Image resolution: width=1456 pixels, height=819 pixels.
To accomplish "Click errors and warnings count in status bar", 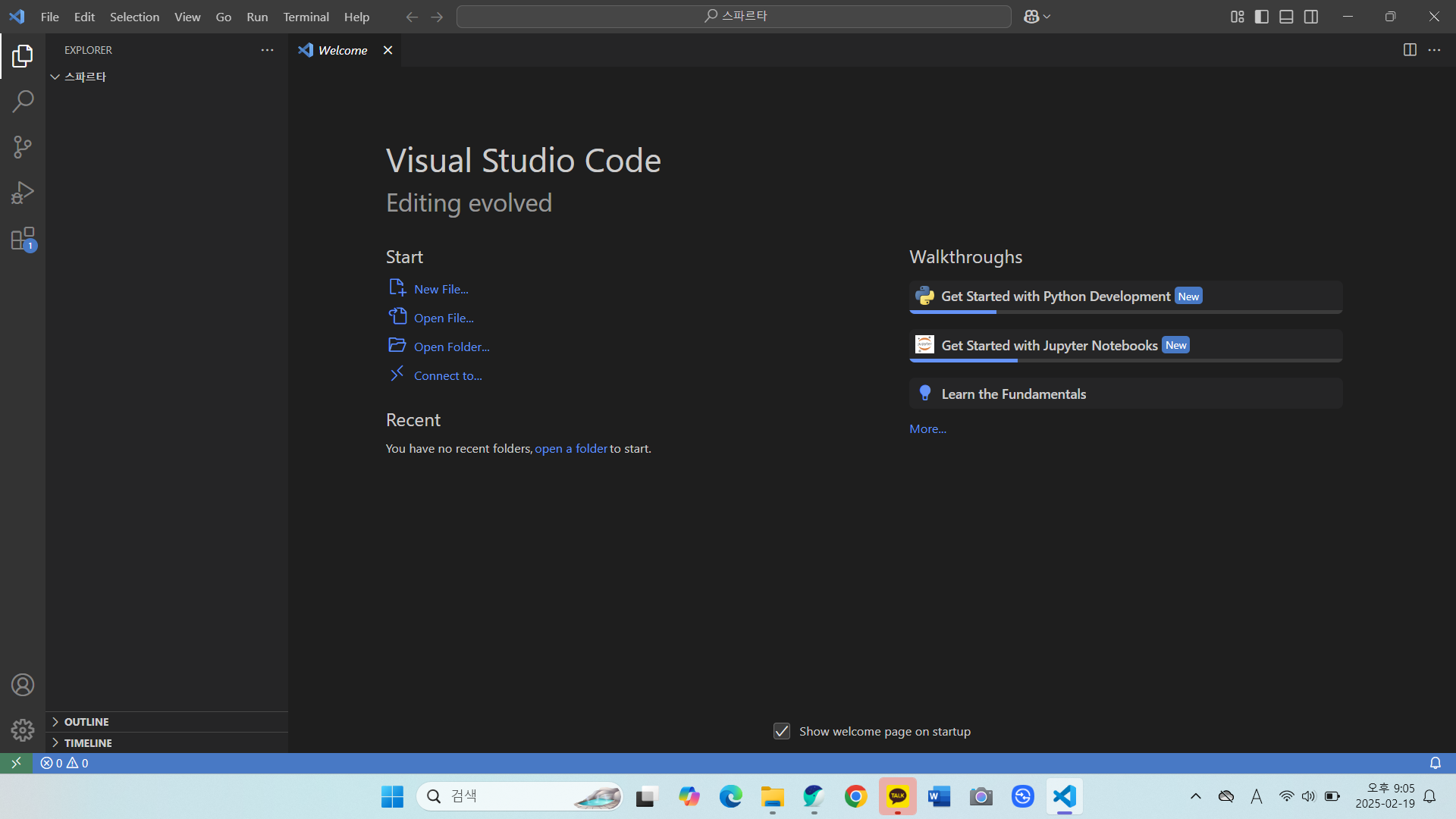I will (x=64, y=763).
